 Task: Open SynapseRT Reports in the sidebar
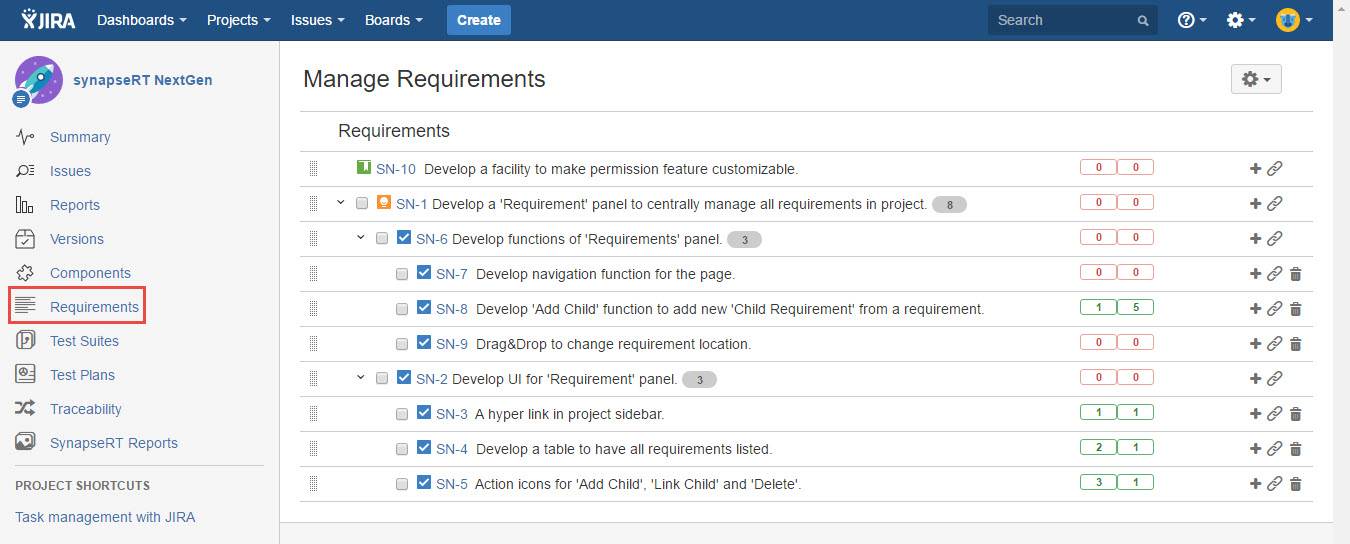114,443
